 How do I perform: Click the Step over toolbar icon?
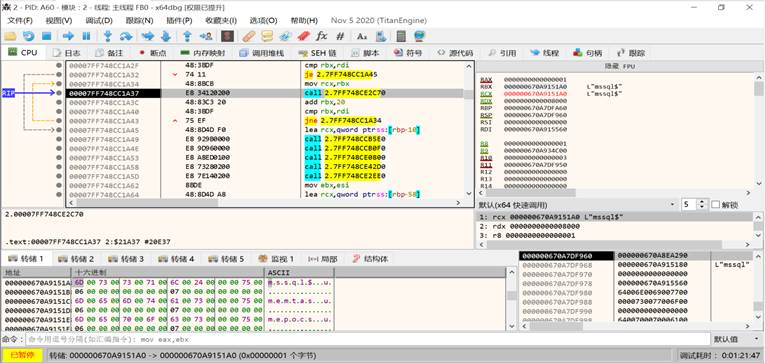click(x=126, y=36)
